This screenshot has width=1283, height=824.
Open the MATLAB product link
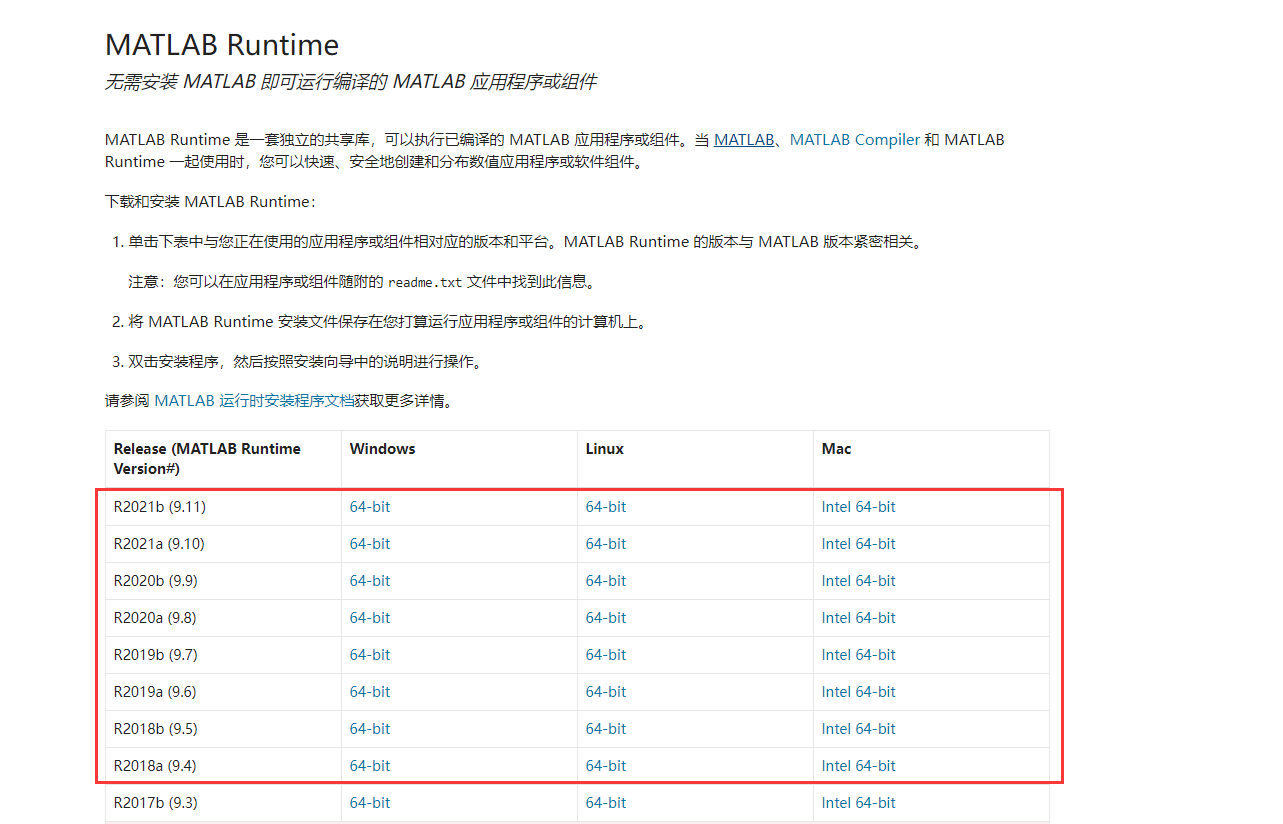pyautogui.click(x=744, y=139)
